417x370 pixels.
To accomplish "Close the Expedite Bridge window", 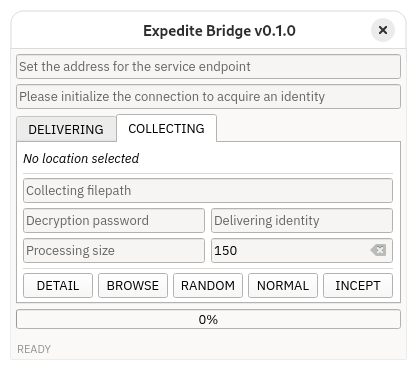I will 383,30.
